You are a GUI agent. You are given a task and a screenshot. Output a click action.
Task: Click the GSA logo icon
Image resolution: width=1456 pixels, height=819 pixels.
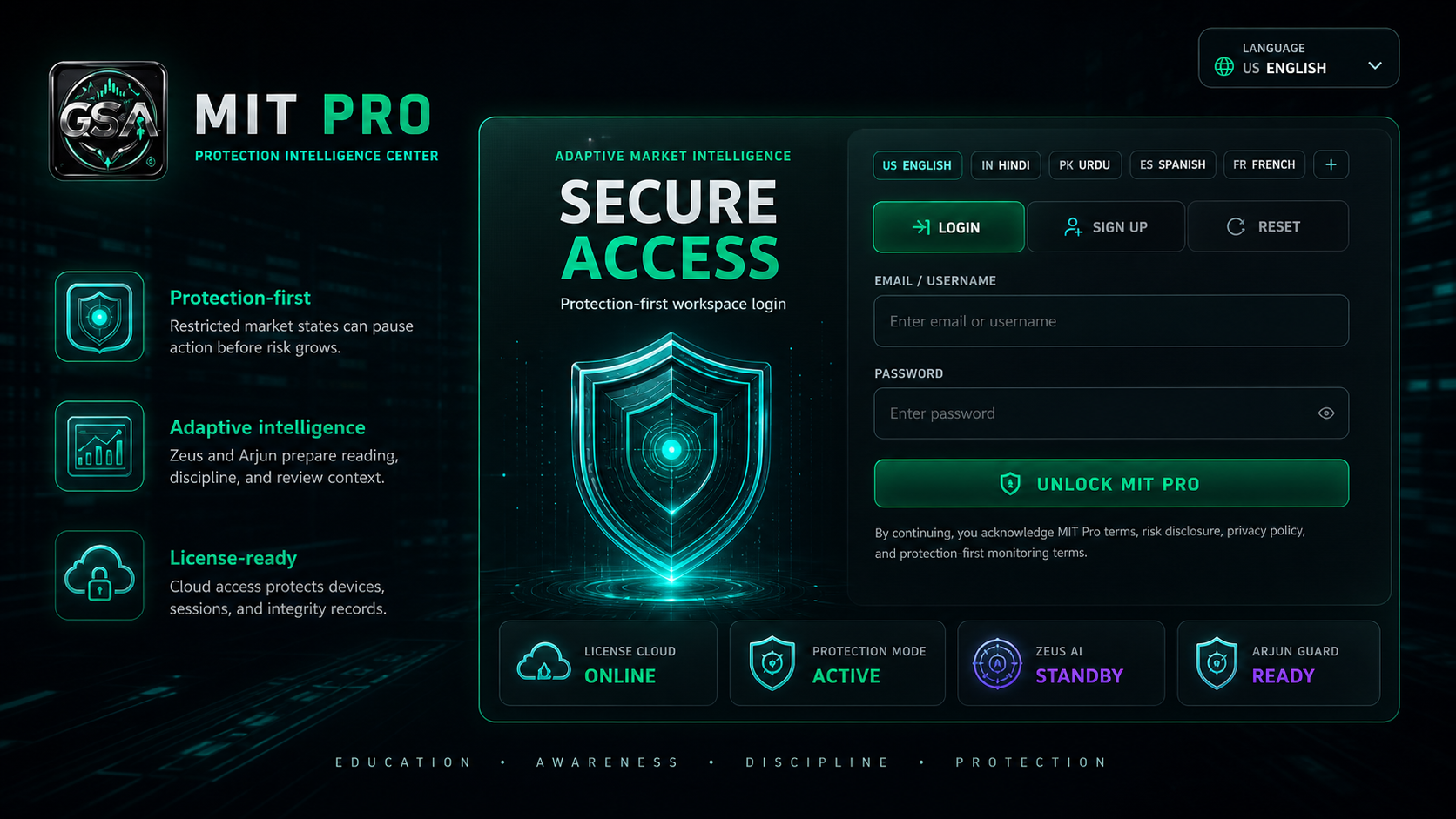108,121
